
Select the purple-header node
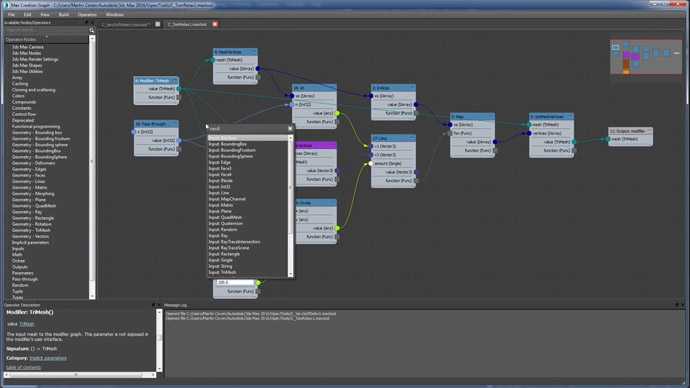316,145
